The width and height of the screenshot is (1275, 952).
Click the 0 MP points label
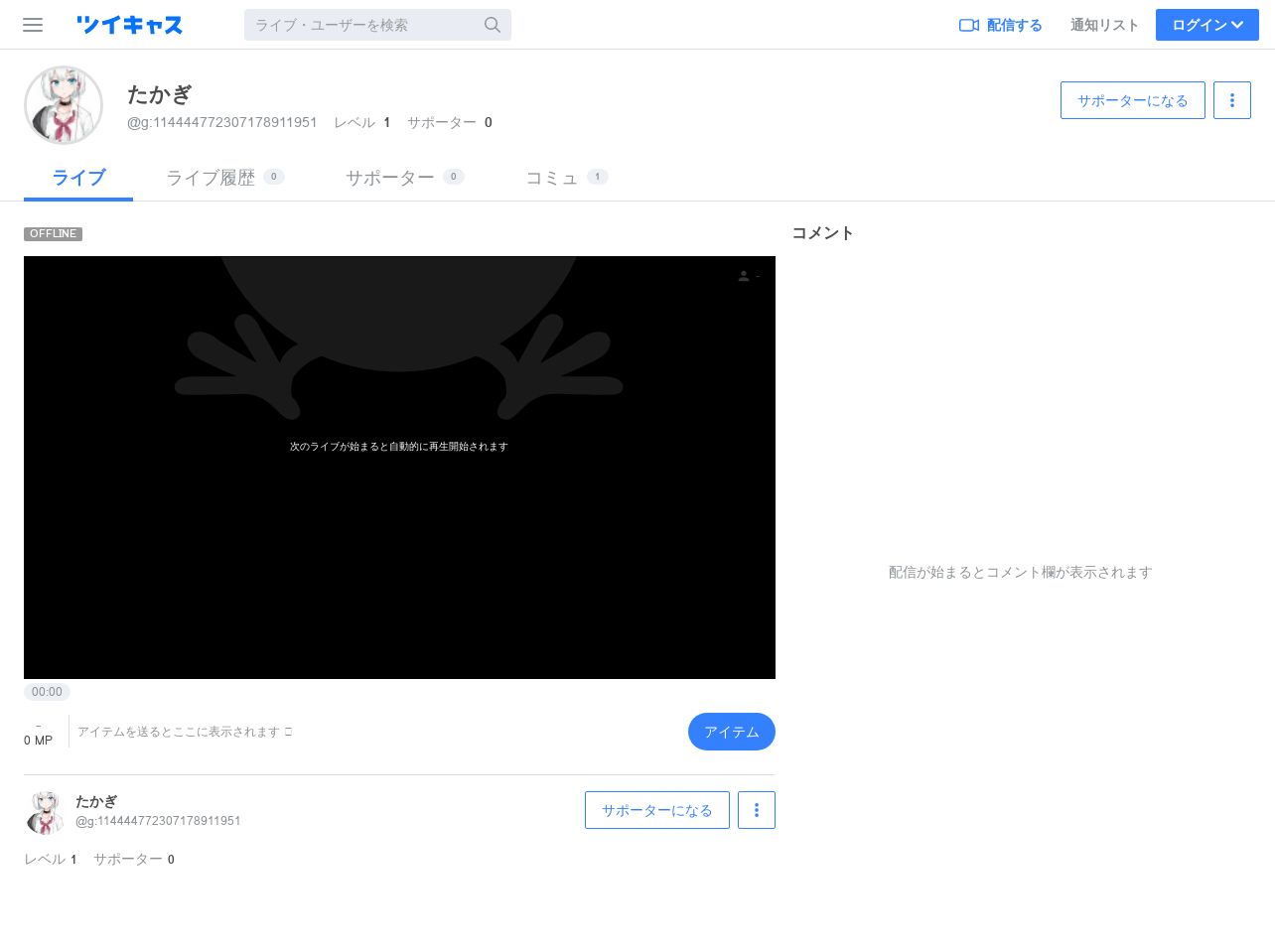pos(38,741)
